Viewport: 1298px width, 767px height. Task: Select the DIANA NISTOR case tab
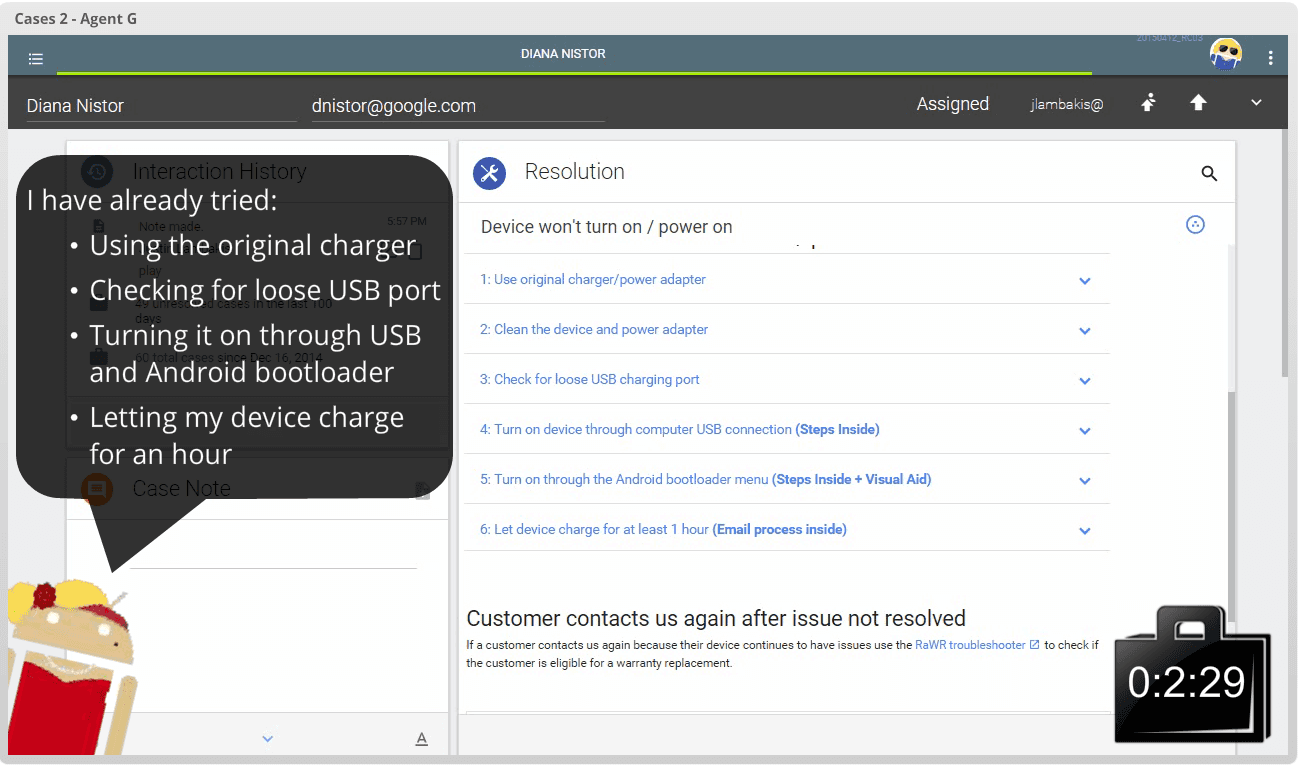(x=563, y=54)
